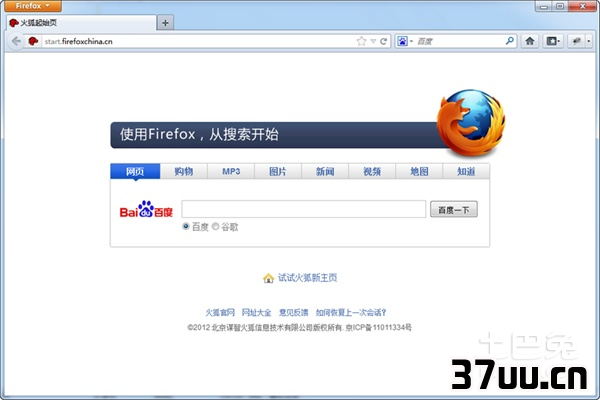Viewport: 600px width, 400px height.
Task: Open a new tab with plus button
Action: coord(165,23)
